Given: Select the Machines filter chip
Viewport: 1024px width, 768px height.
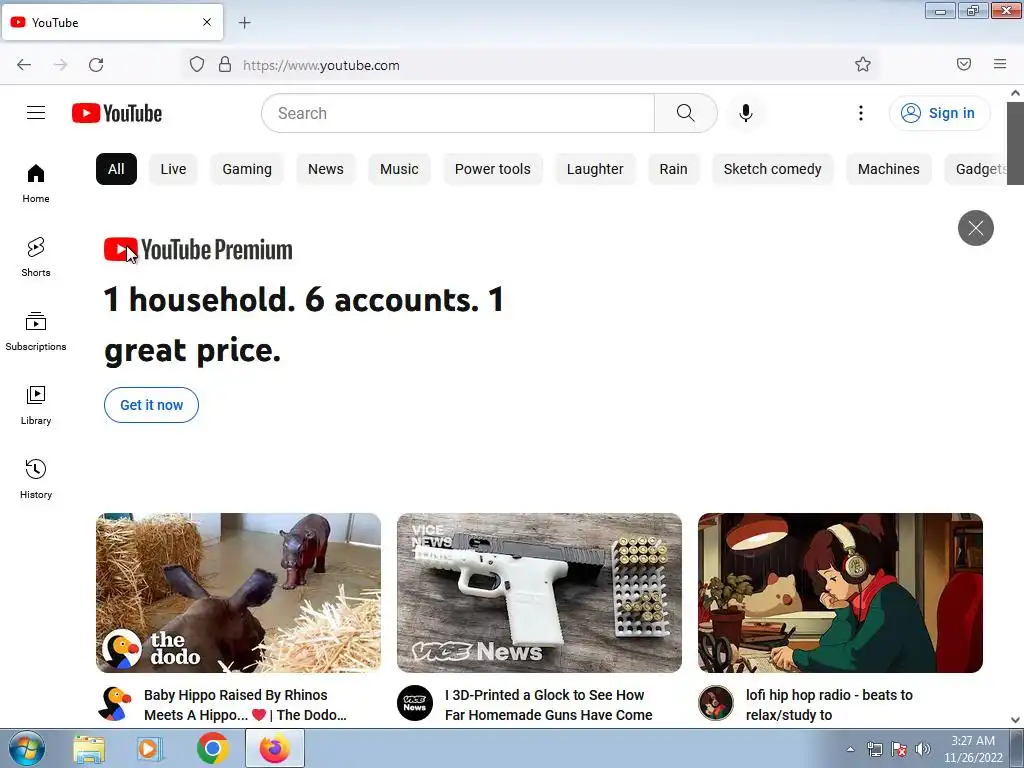Looking at the screenshot, I should [x=889, y=169].
